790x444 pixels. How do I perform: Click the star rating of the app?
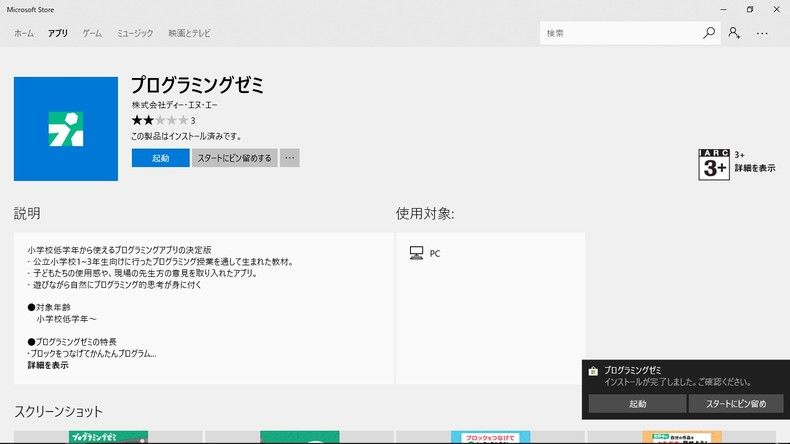pos(160,120)
